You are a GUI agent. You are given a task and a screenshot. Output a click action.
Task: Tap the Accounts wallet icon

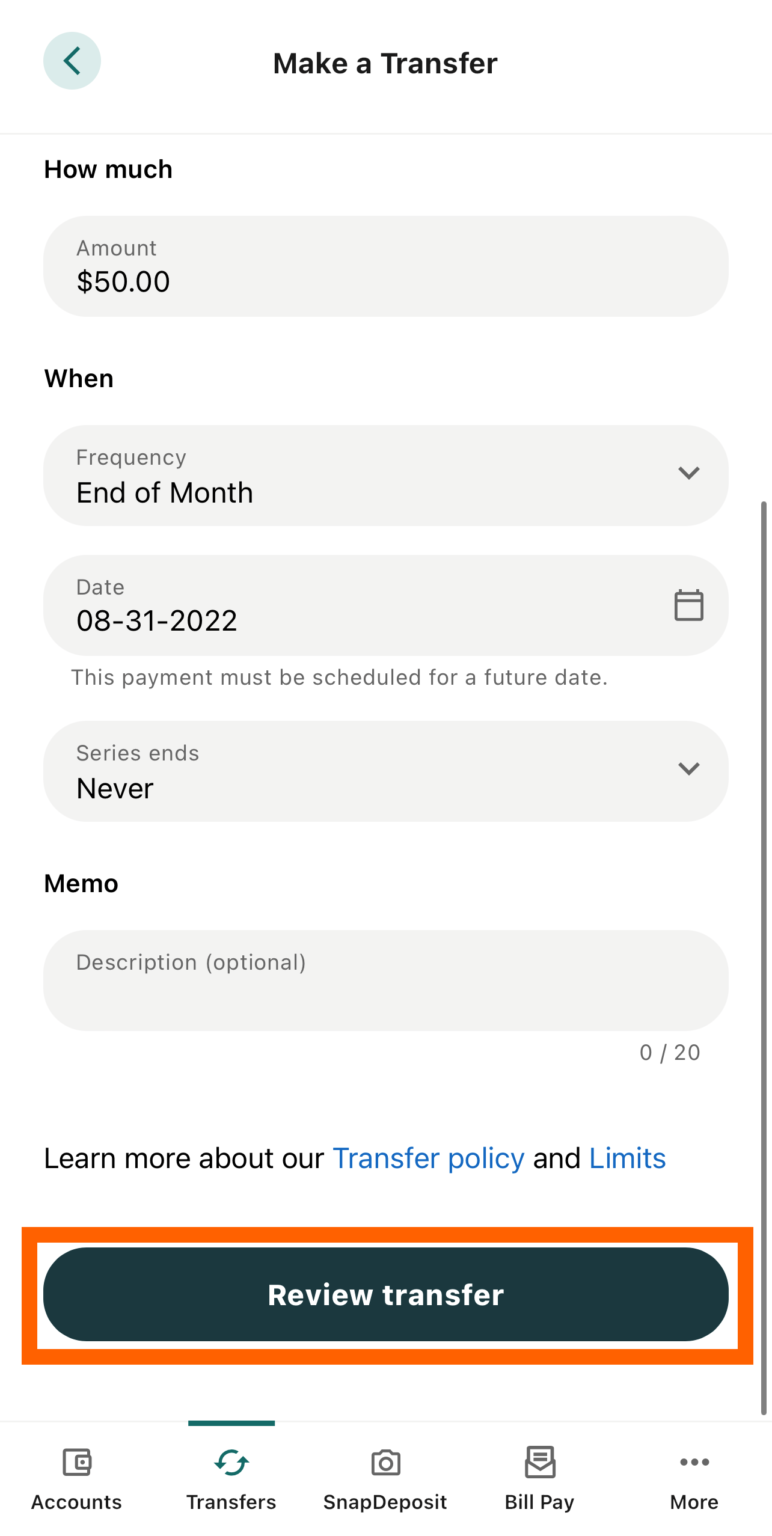[x=76, y=1463]
